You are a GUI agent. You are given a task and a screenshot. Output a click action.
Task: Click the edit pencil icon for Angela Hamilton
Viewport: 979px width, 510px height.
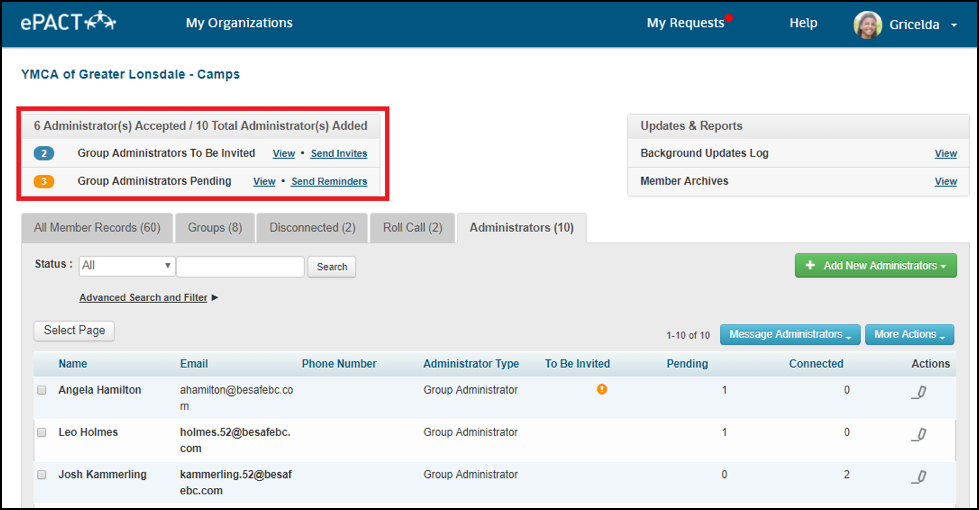point(919,392)
